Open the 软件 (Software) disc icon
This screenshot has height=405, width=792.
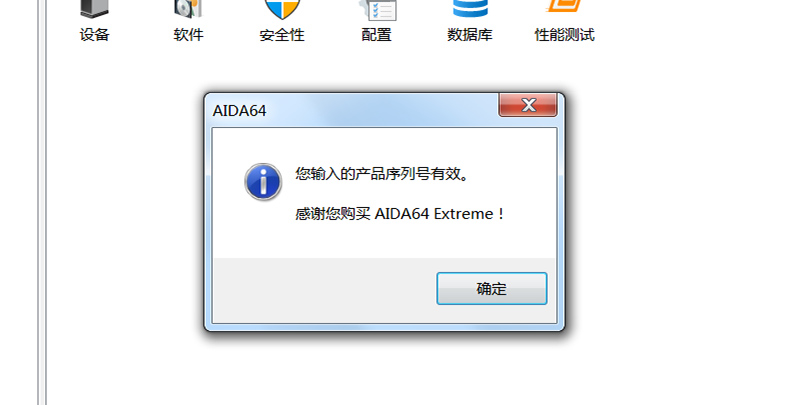pyautogui.click(x=188, y=9)
